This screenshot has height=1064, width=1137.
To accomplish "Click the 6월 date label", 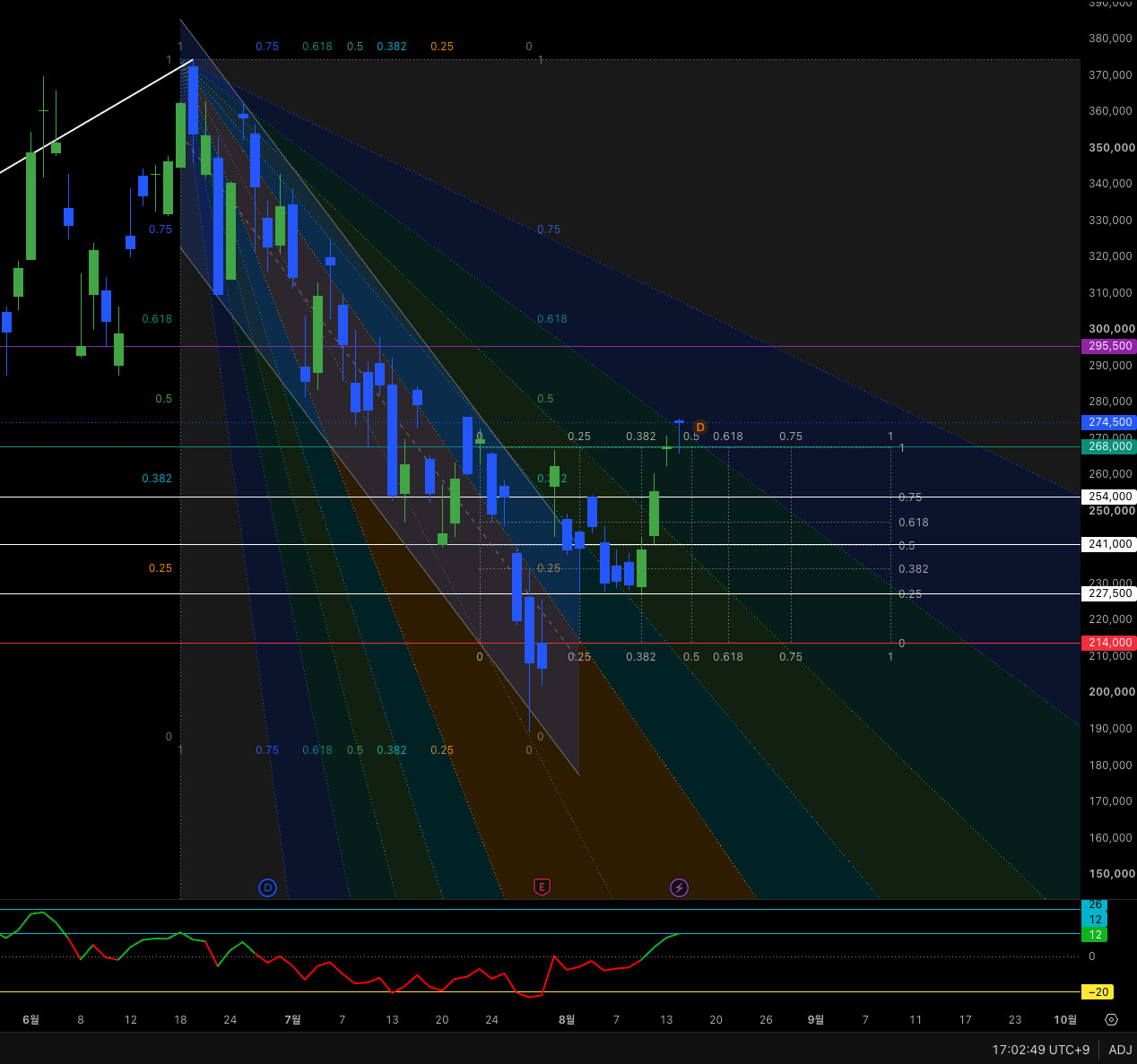I will coord(30,1019).
